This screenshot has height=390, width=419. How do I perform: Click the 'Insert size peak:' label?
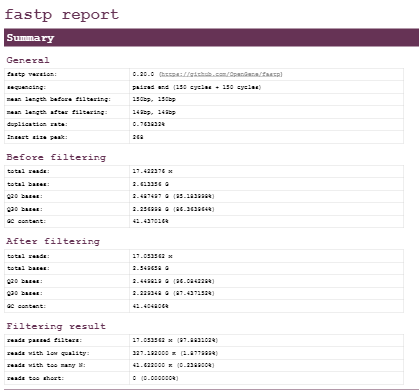point(37,137)
